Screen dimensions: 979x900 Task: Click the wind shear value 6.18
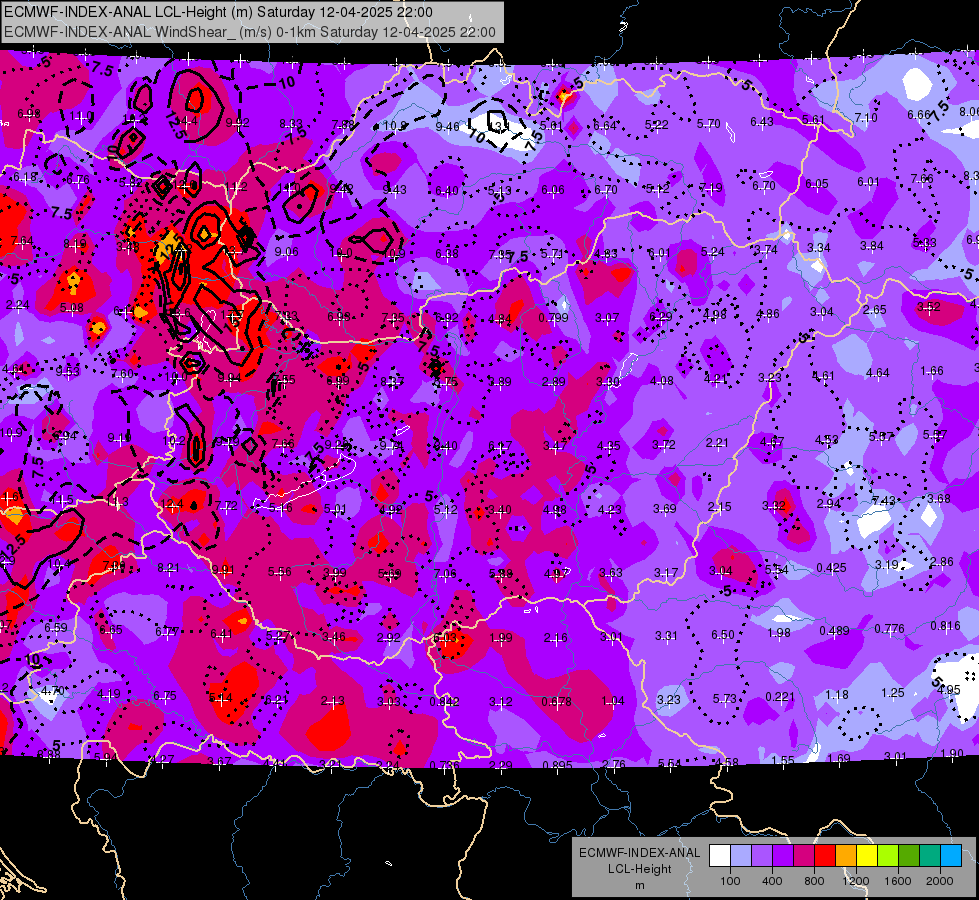(x=25, y=177)
